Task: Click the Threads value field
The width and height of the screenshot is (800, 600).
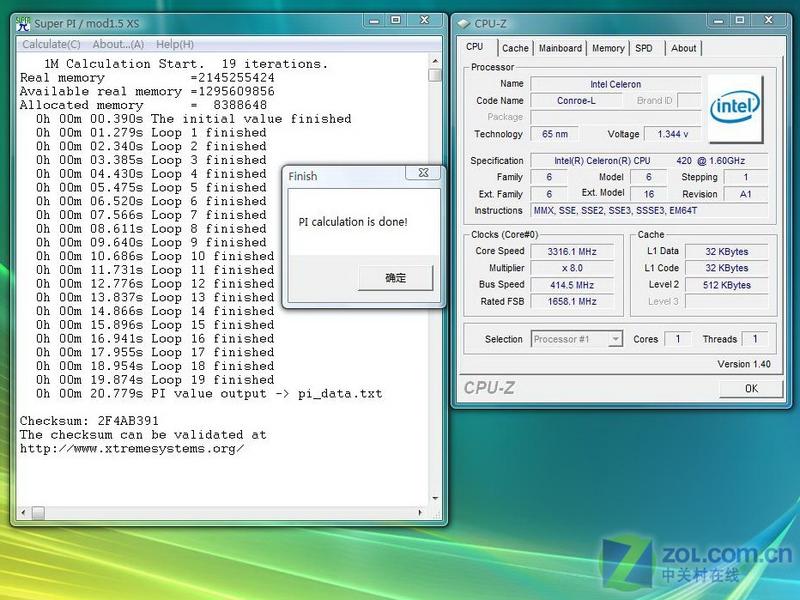Action: (x=755, y=339)
